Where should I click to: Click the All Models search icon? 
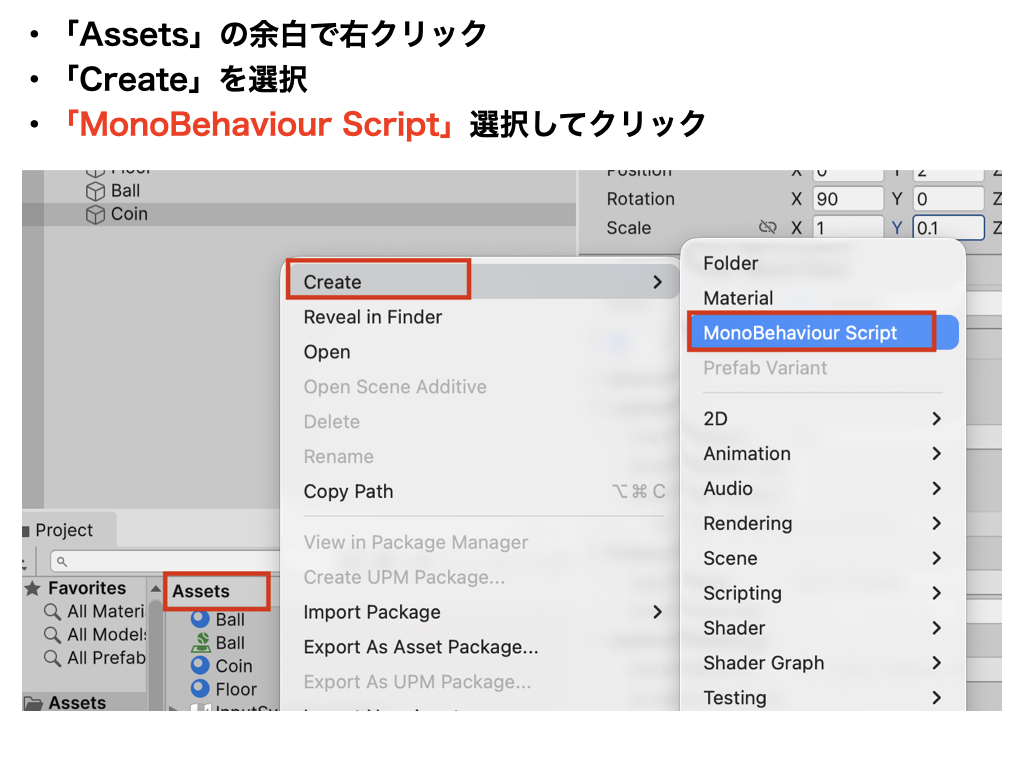coord(52,635)
